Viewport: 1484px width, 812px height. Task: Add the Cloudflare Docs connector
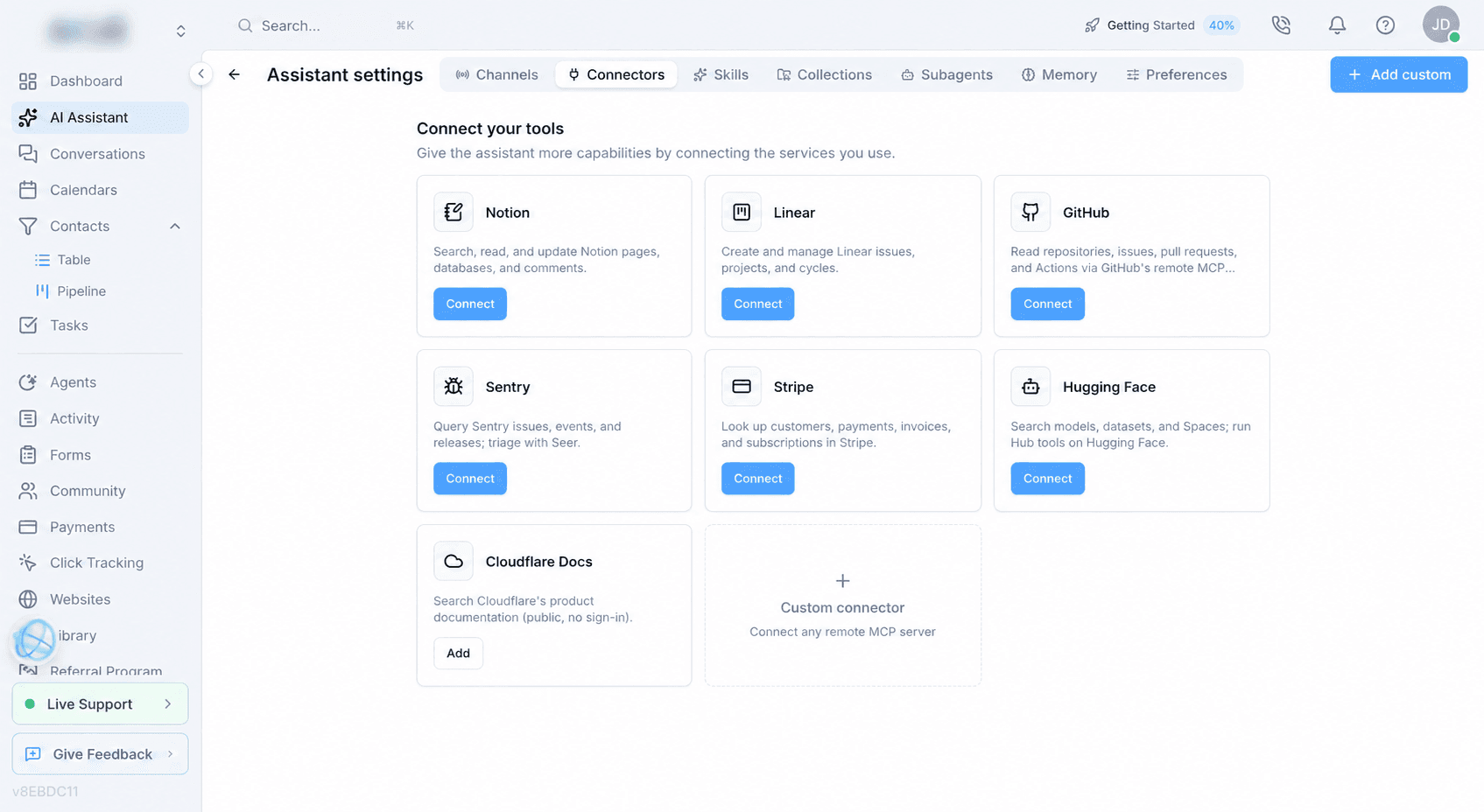(458, 653)
